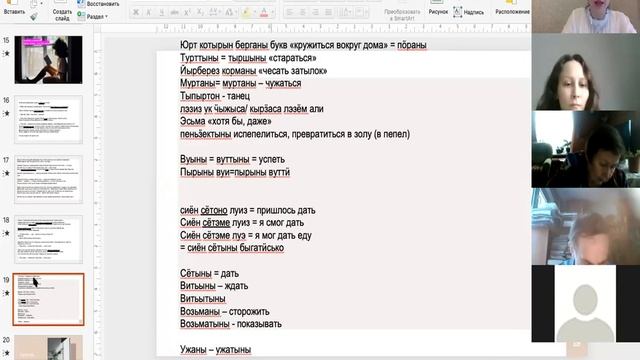Click the line 'Сётыны = дать'
Screen dimensions: 640x360
[x=209, y=273]
